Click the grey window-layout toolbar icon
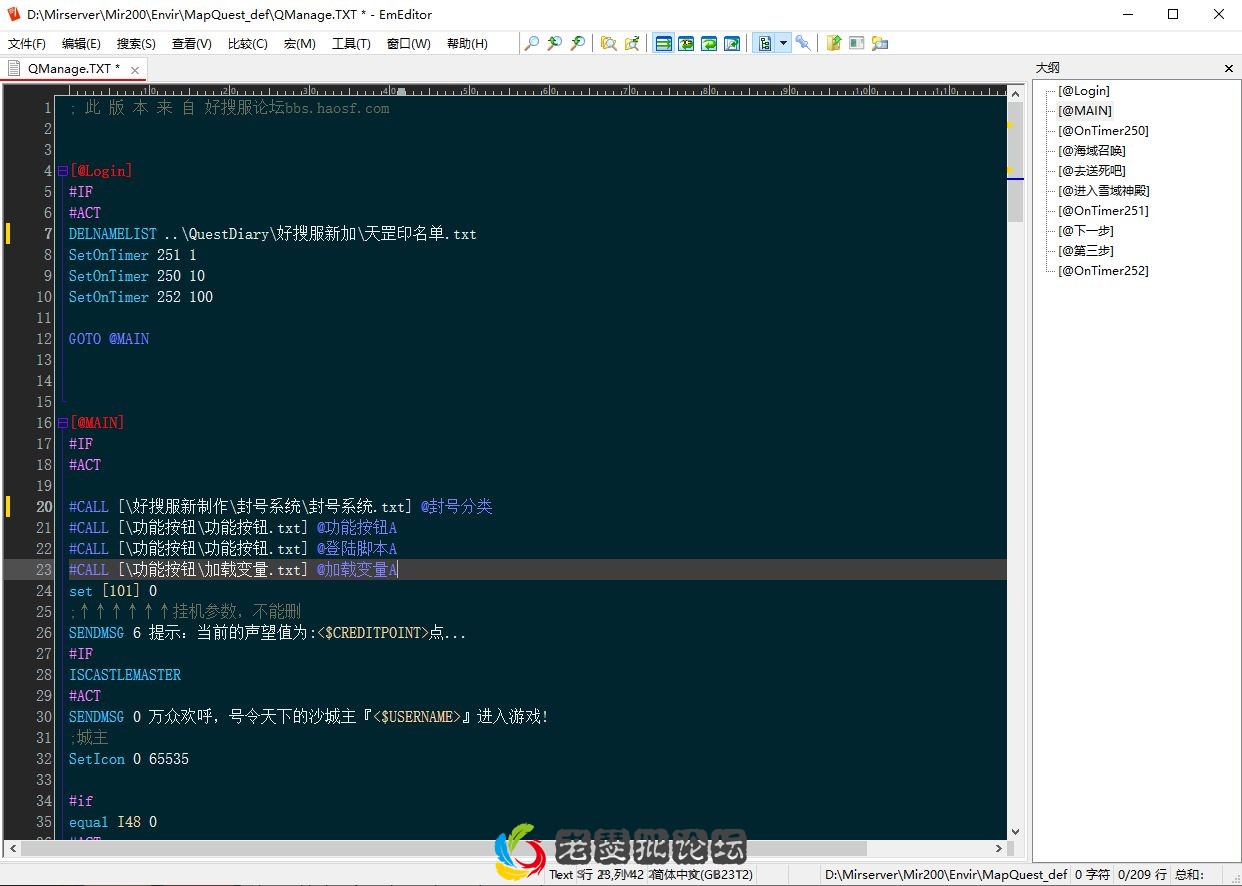The image size is (1242, 886). (857, 43)
